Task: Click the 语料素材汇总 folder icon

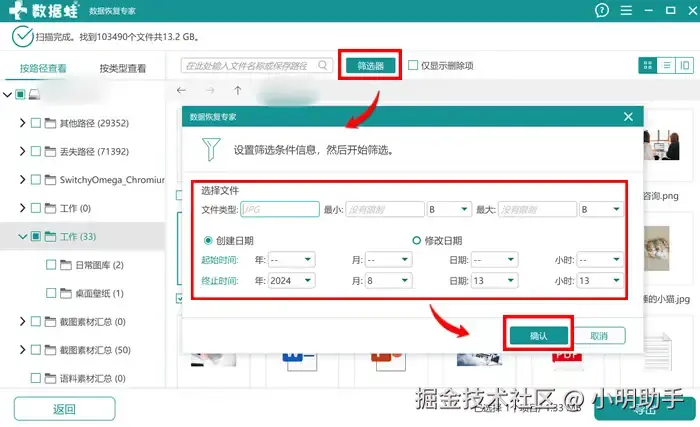Action: (x=50, y=378)
